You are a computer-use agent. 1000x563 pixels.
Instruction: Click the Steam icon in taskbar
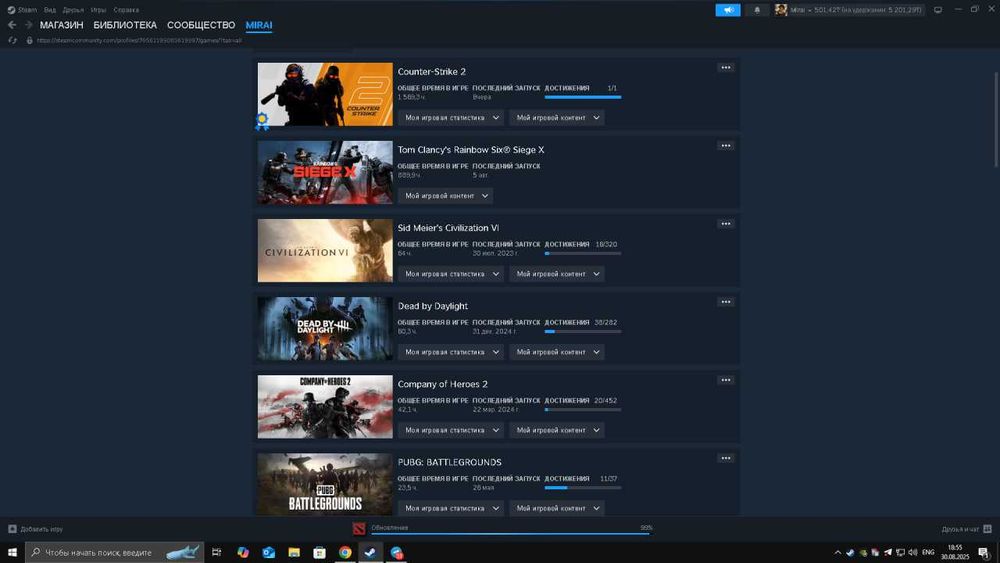[x=371, y=552]
